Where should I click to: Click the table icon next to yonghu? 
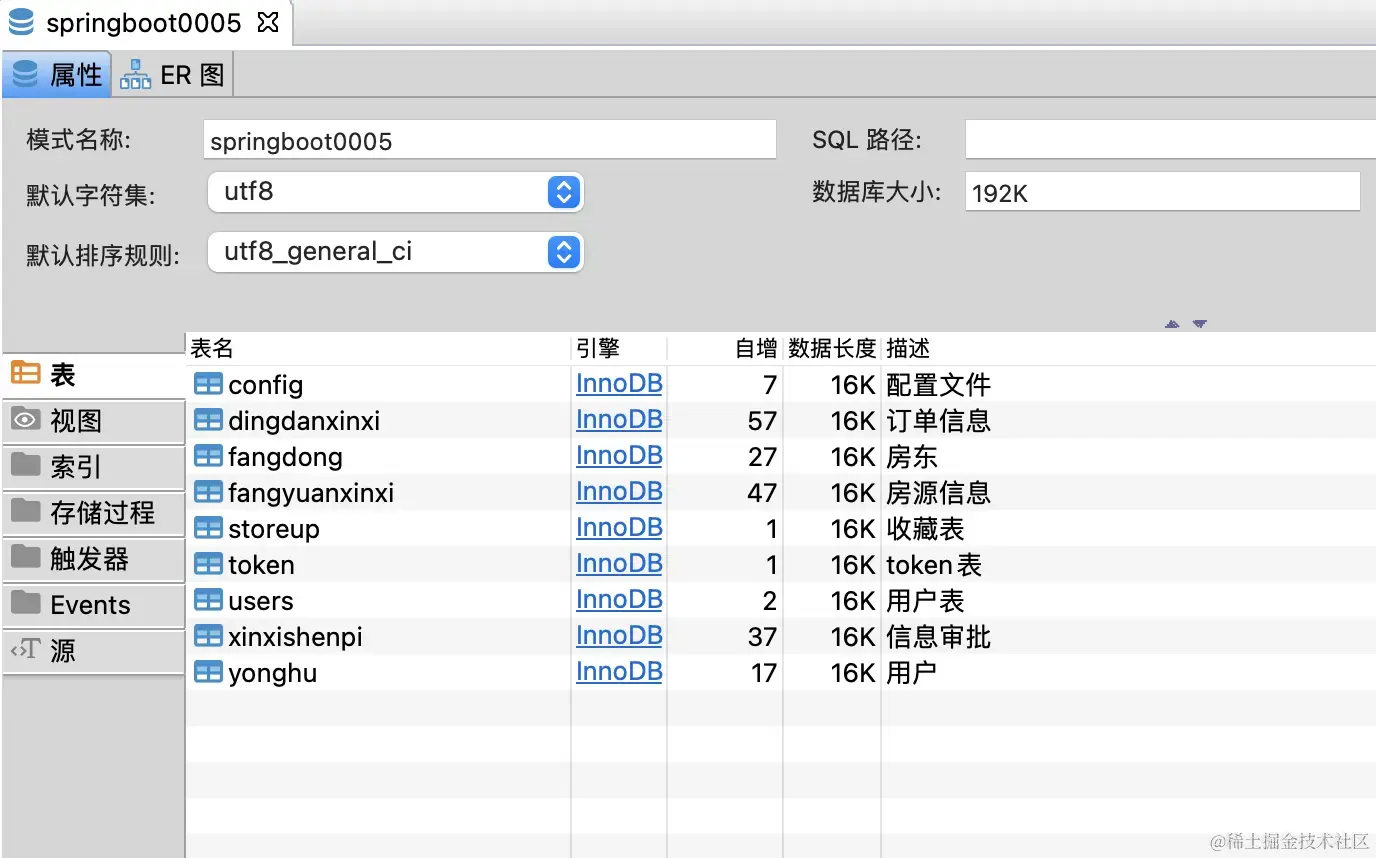[207, 671]
